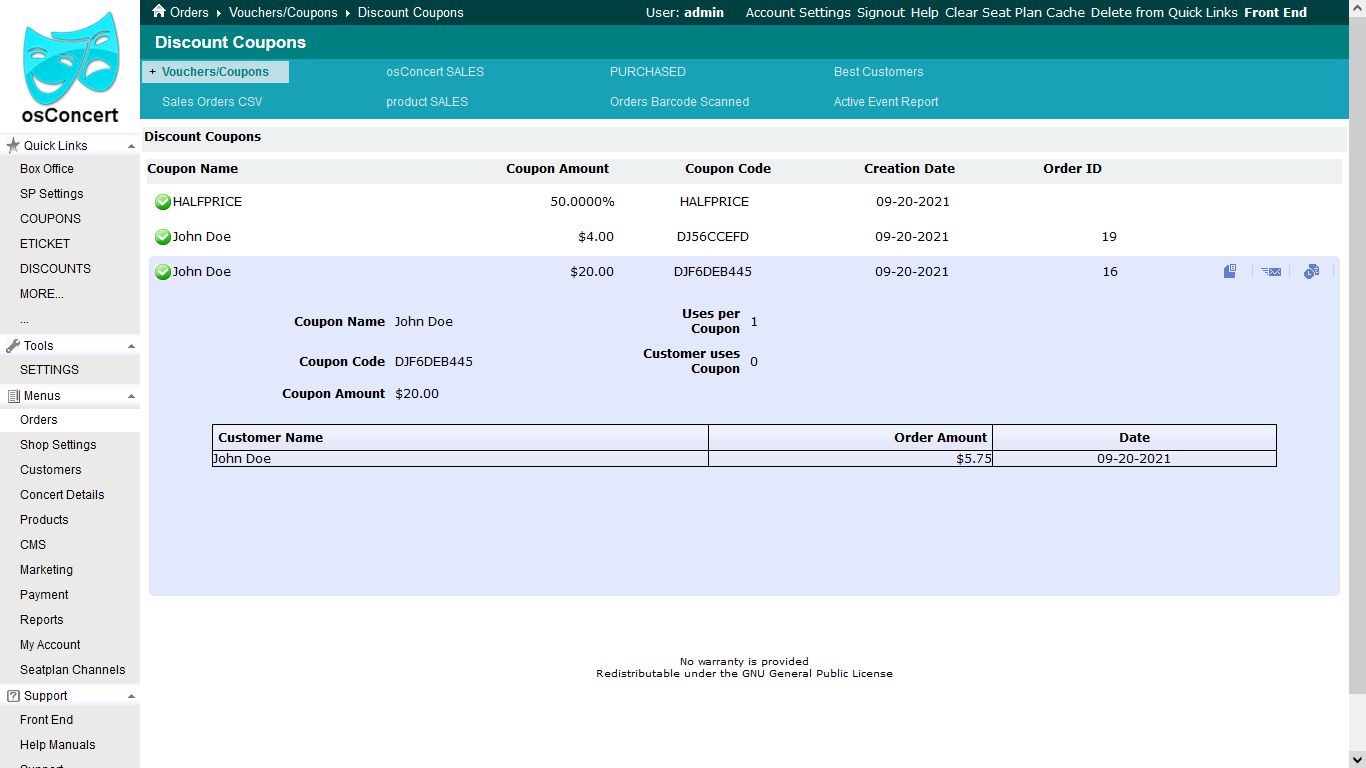Viewport: 1366px width, 768px height.
Task: Click the Quick Links star icon
Action: (13, 146)
